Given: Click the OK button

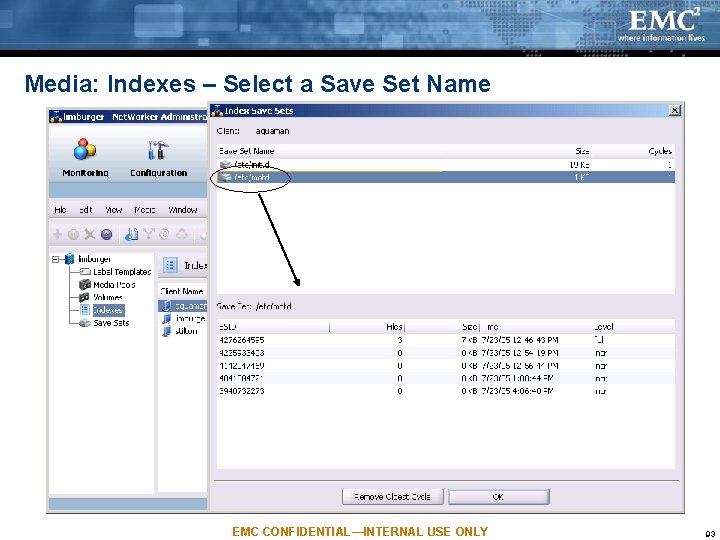Looking at the screenshot, I should pyautogui.click(x=499, y=496).
